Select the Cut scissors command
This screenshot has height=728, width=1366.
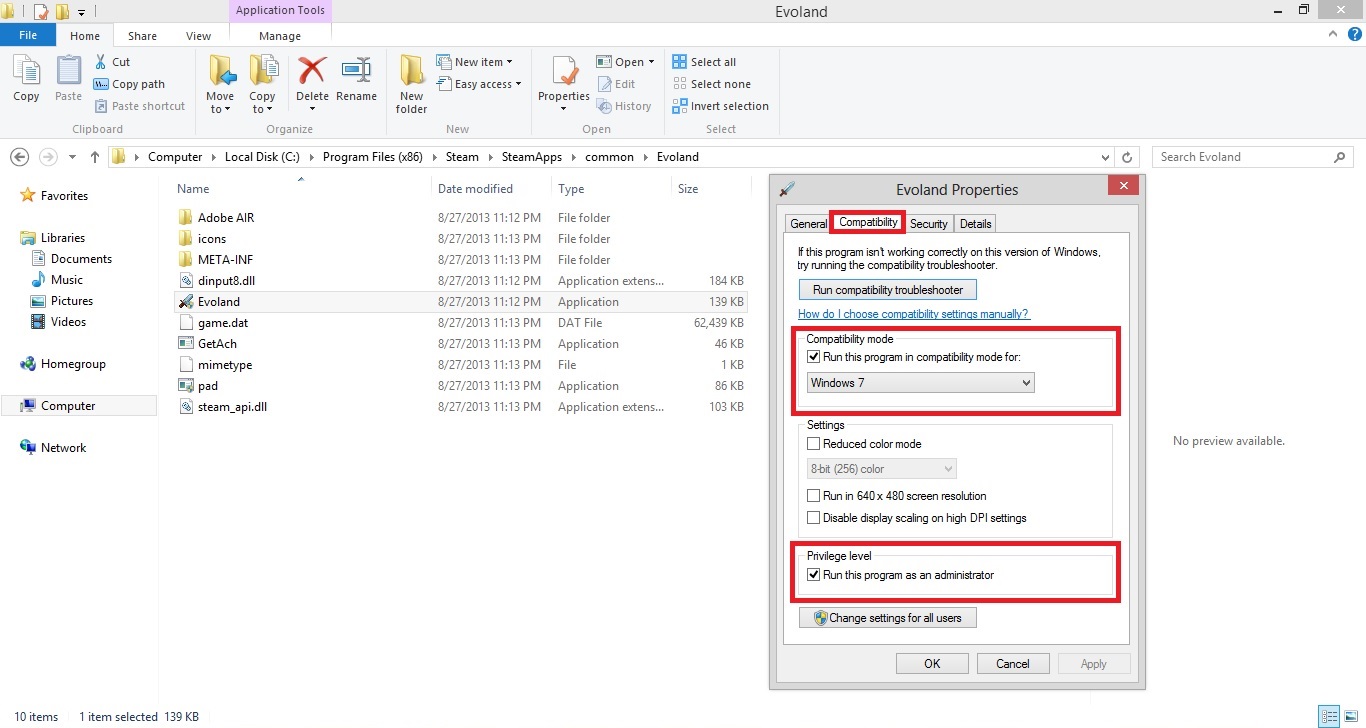(x=112, y=62)
